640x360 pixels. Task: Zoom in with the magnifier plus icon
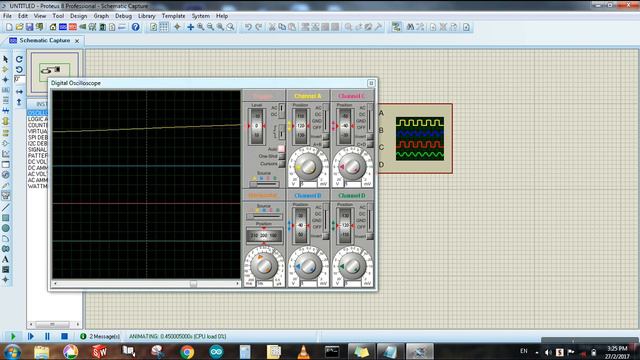tap(200, 27)
